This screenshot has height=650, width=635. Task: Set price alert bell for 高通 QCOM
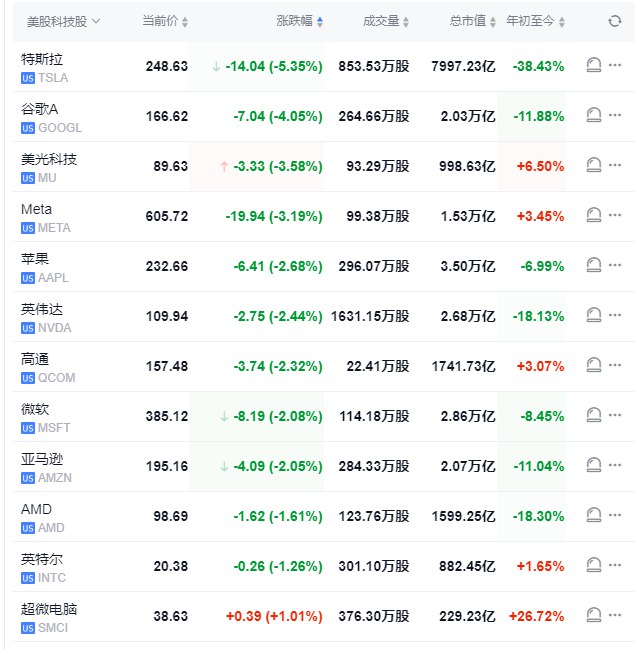pyautogui.click(x=594, y=365)
